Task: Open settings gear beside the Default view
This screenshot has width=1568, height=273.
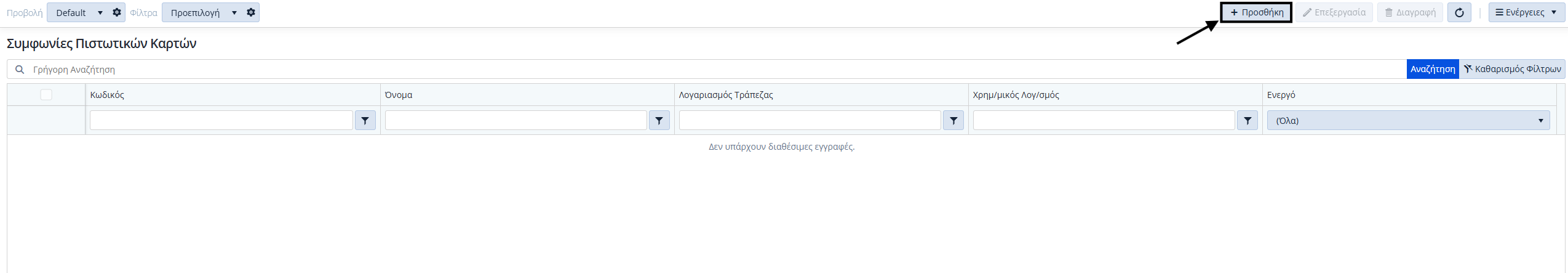Action: (x=117, y=12)
